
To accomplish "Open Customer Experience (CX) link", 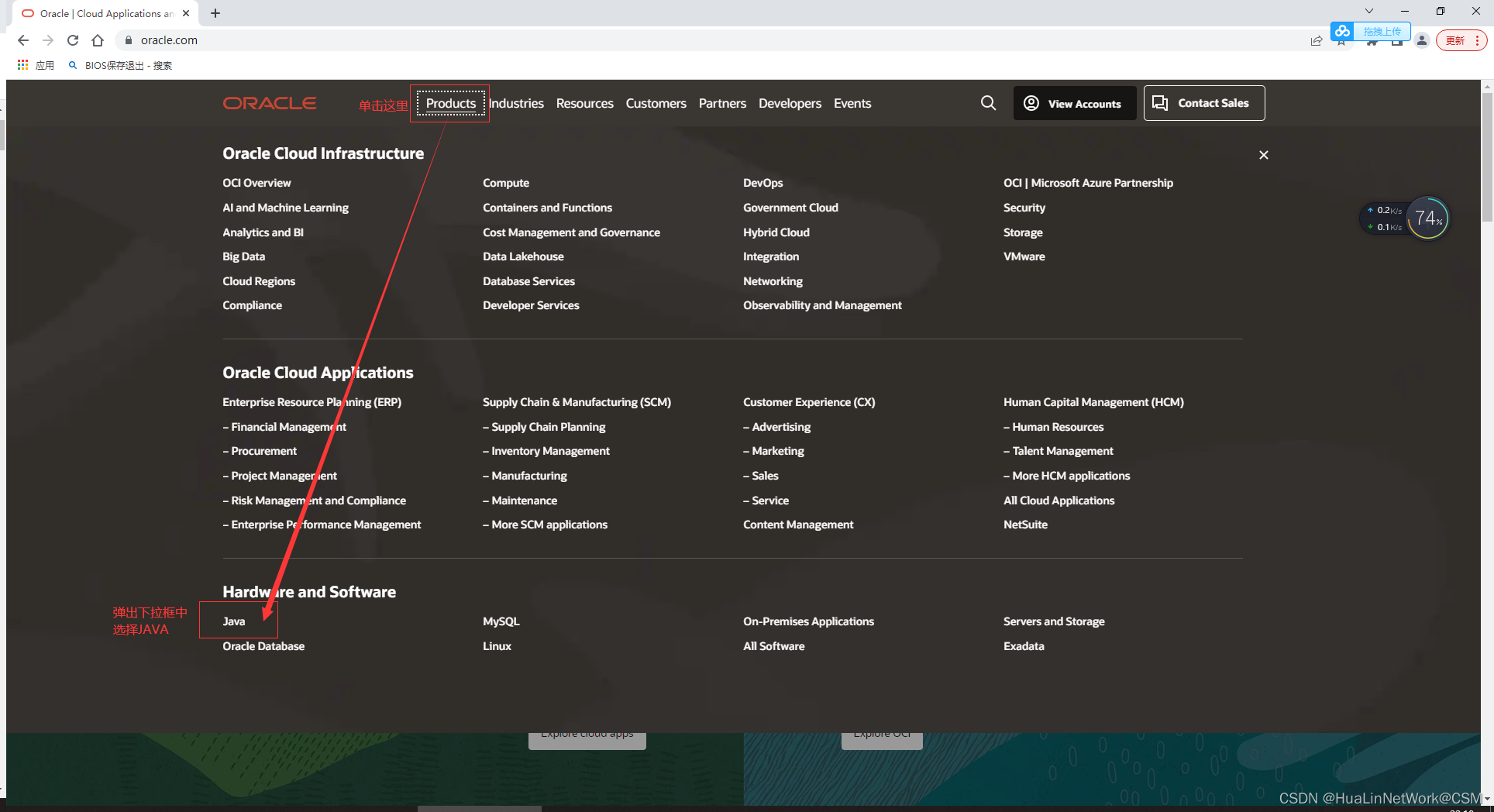I will tap(809, 402).
